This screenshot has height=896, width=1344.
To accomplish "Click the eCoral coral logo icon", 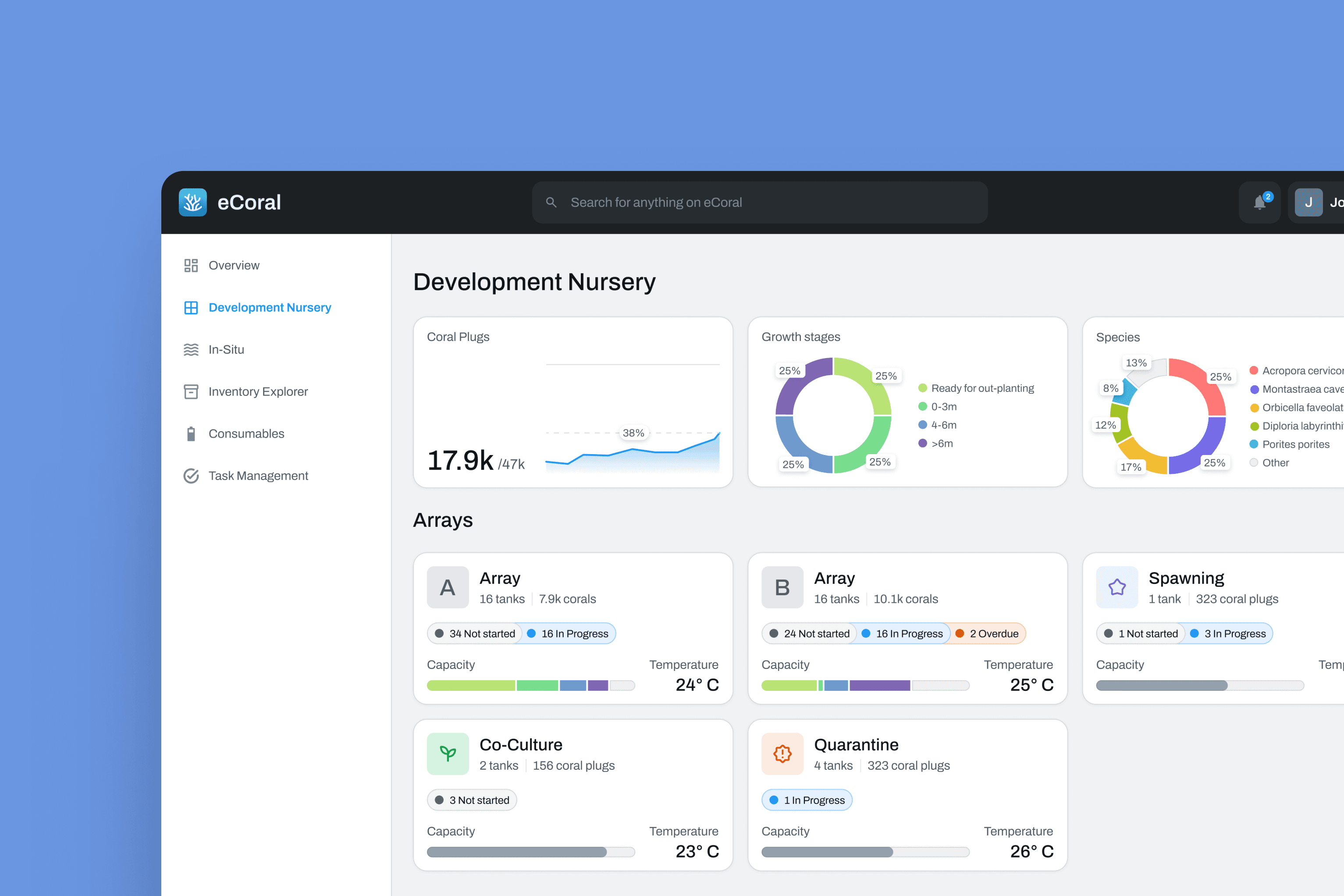I will [x=192, y=202].
